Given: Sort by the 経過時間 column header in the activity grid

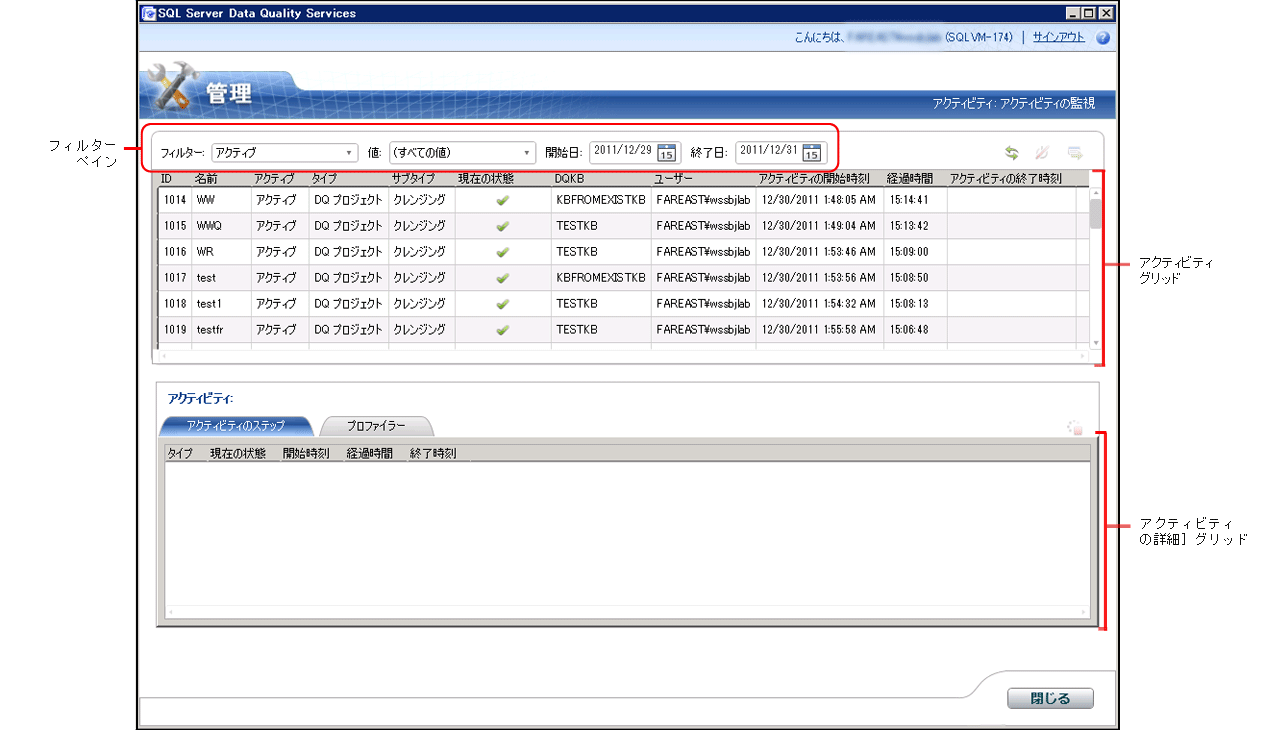Looking at the screenshot, I should (x=910, y=178).
